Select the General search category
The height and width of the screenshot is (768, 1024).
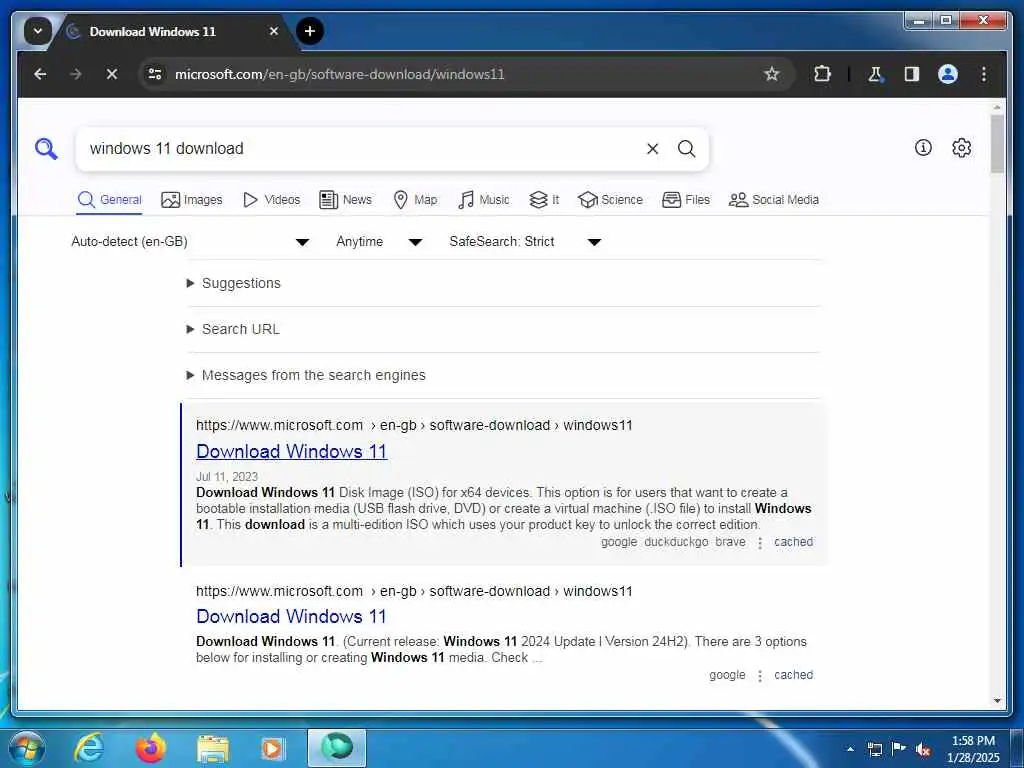click(109, 200)
